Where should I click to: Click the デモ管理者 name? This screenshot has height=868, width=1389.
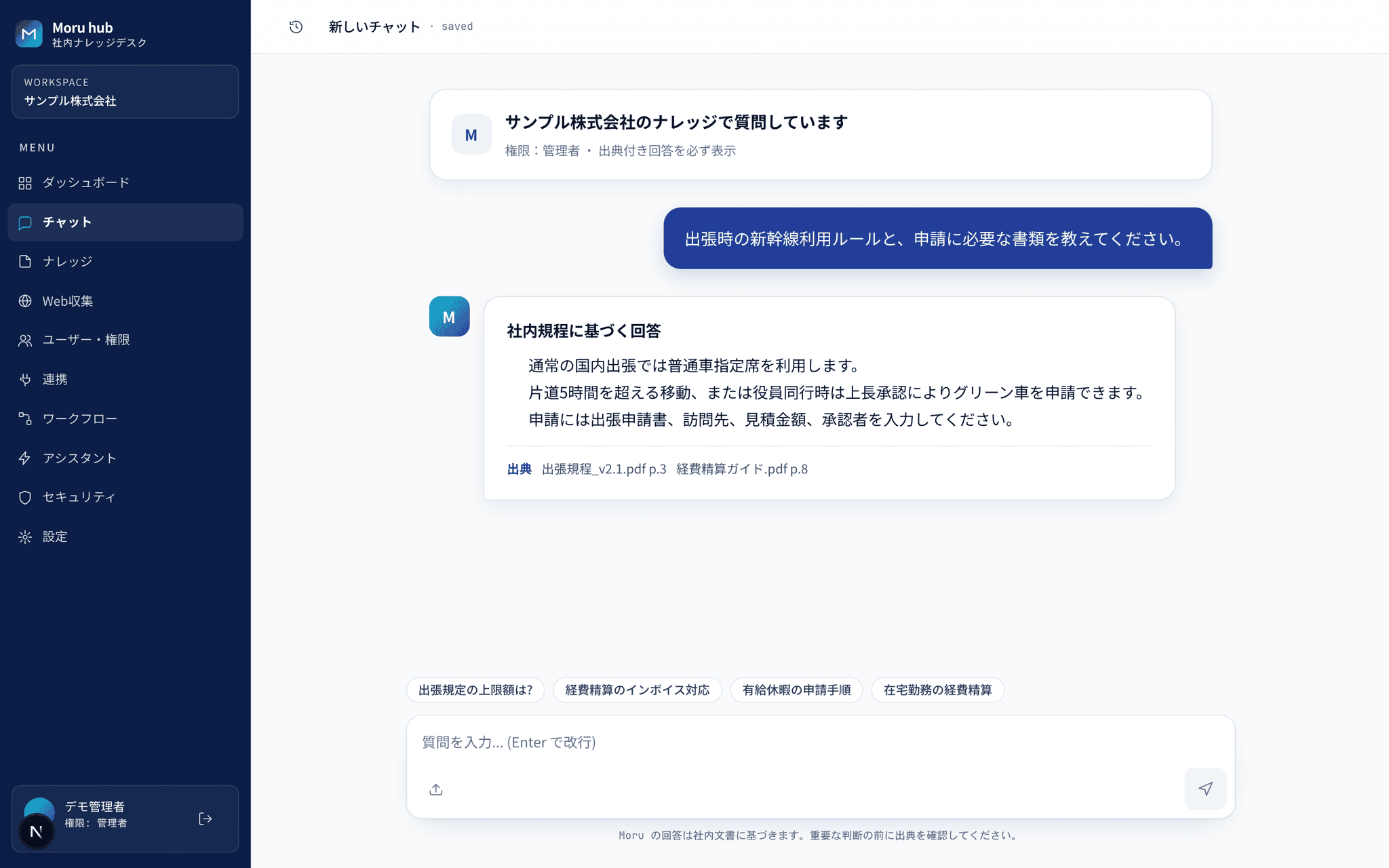click(95, 806)
